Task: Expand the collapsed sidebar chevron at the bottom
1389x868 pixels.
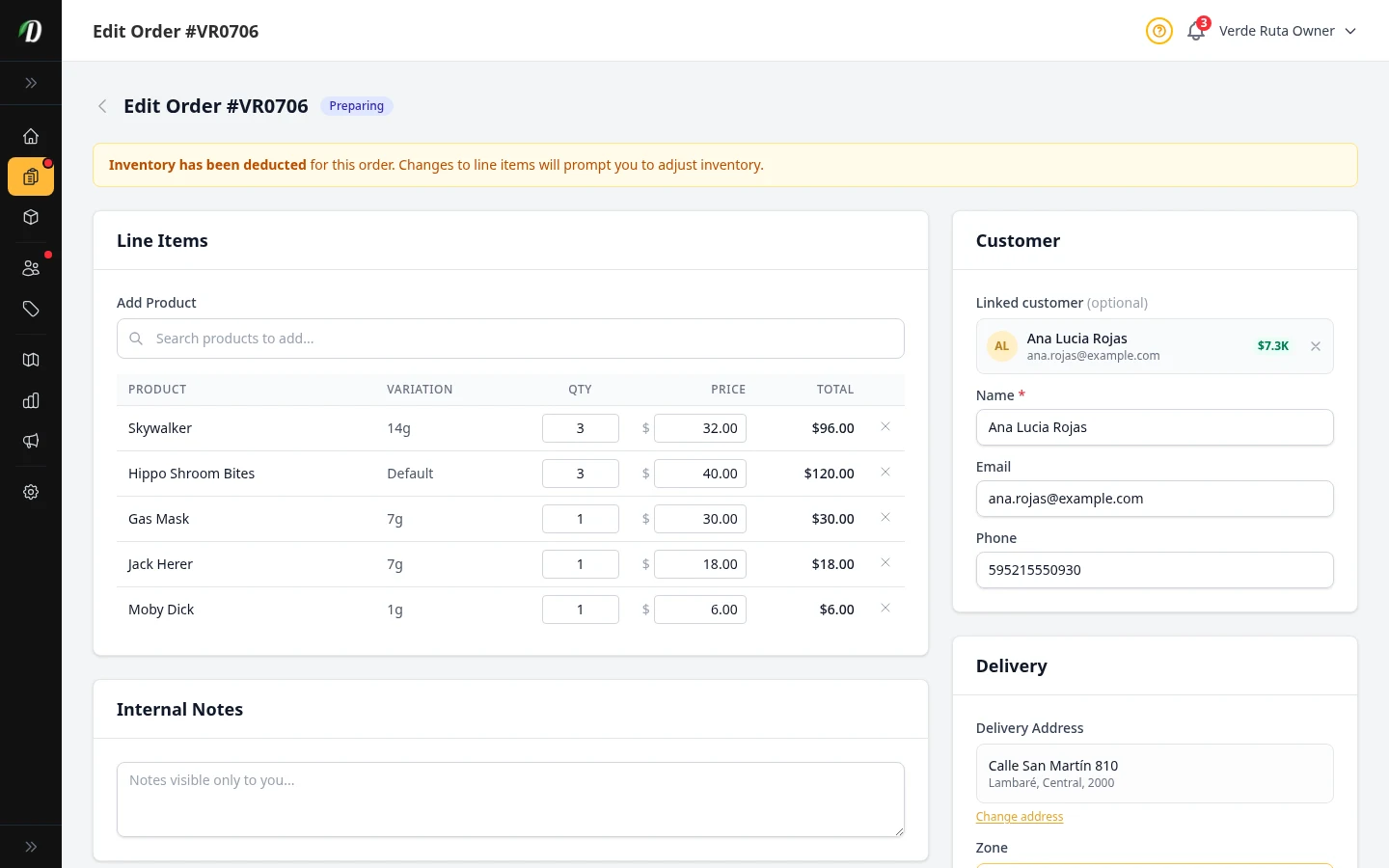Action: (x=31, y=846)
